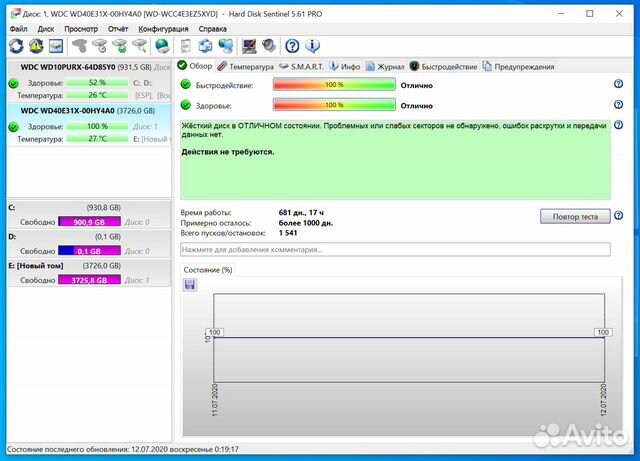Open the Конфигурация menu
Screen dimensions: 640x461
tap(163, 29)
